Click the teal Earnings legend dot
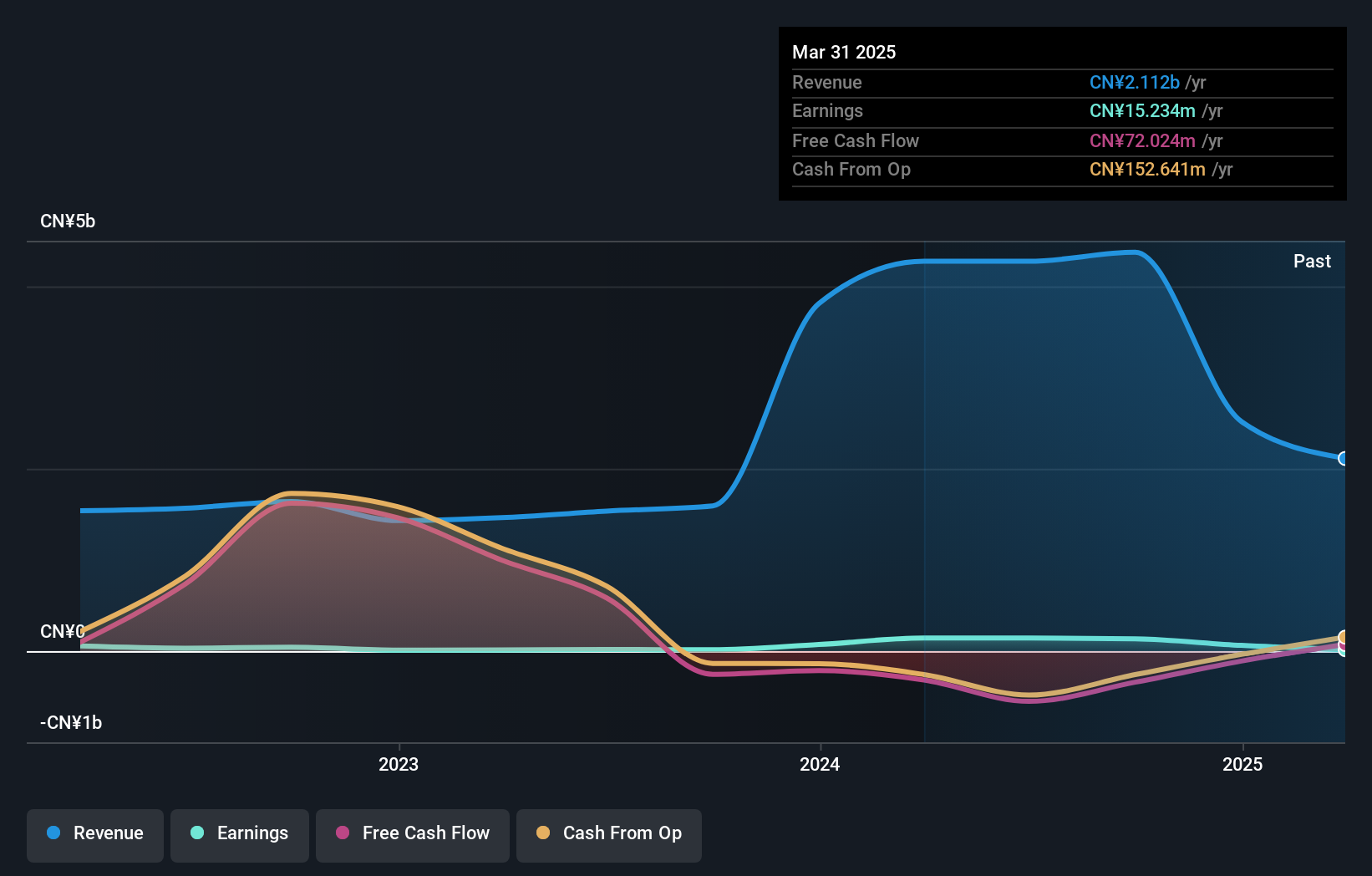Screen dimensions: 1372x876 pyautogui.click(x=197, y=833)
